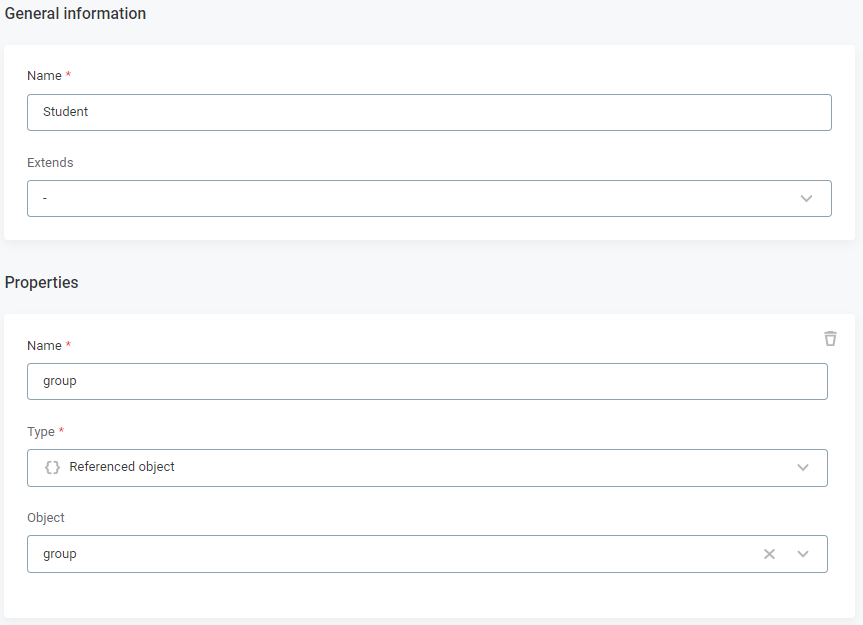Select the dash value in Extends box
The width and height of the screenshot is (863, 625).
(x=45, y=198)
